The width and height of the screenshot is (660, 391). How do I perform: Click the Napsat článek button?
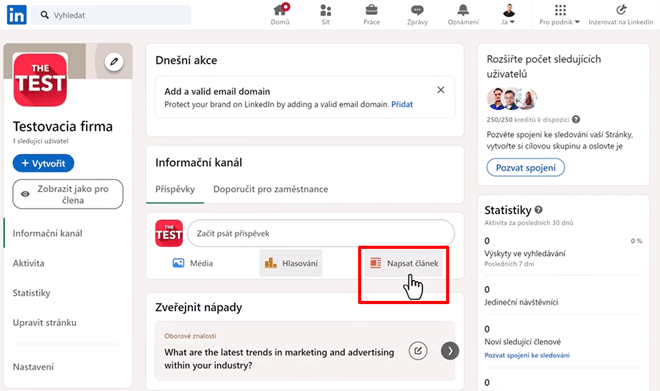[404, 263]
